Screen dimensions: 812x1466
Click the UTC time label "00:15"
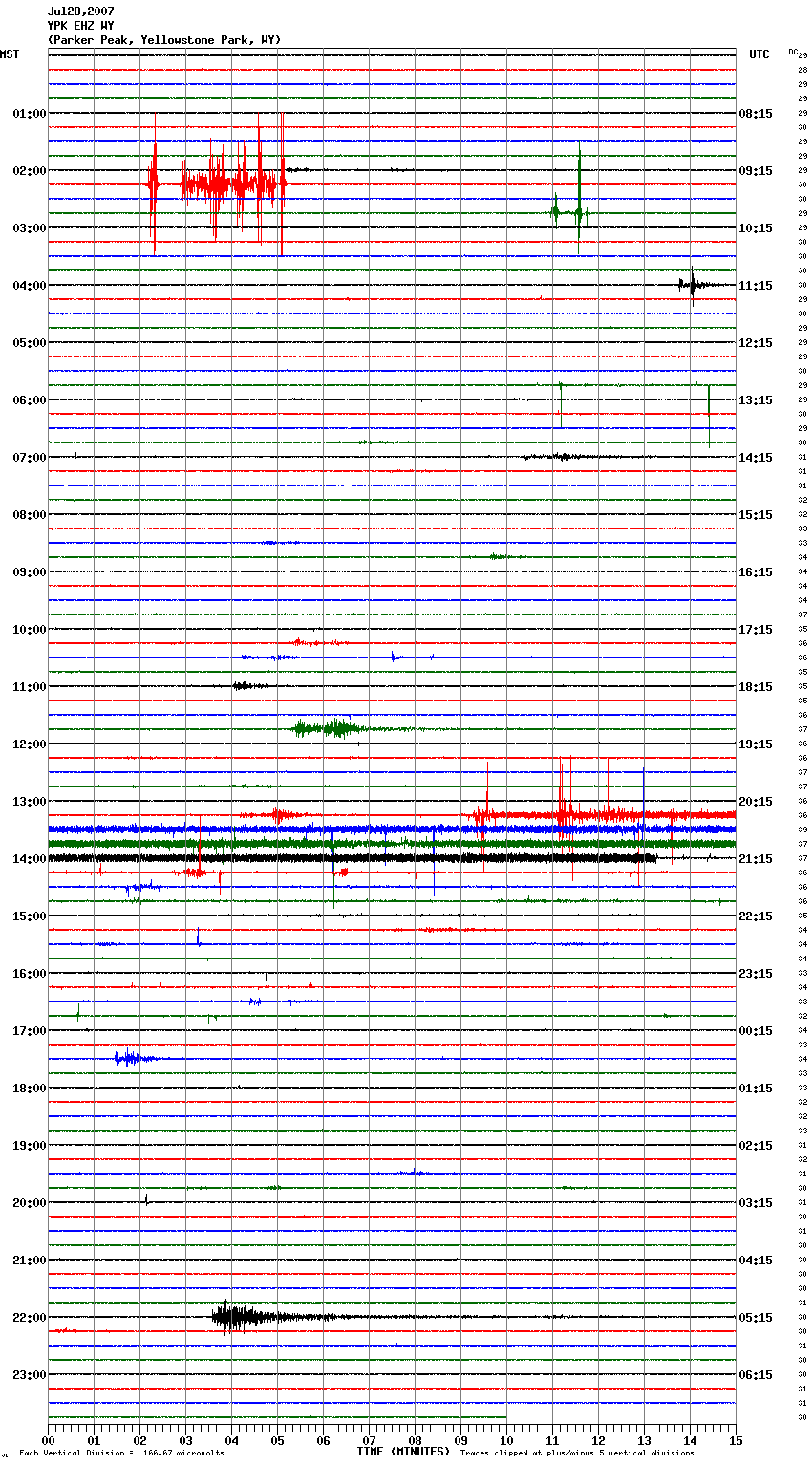pos(756,1031)
